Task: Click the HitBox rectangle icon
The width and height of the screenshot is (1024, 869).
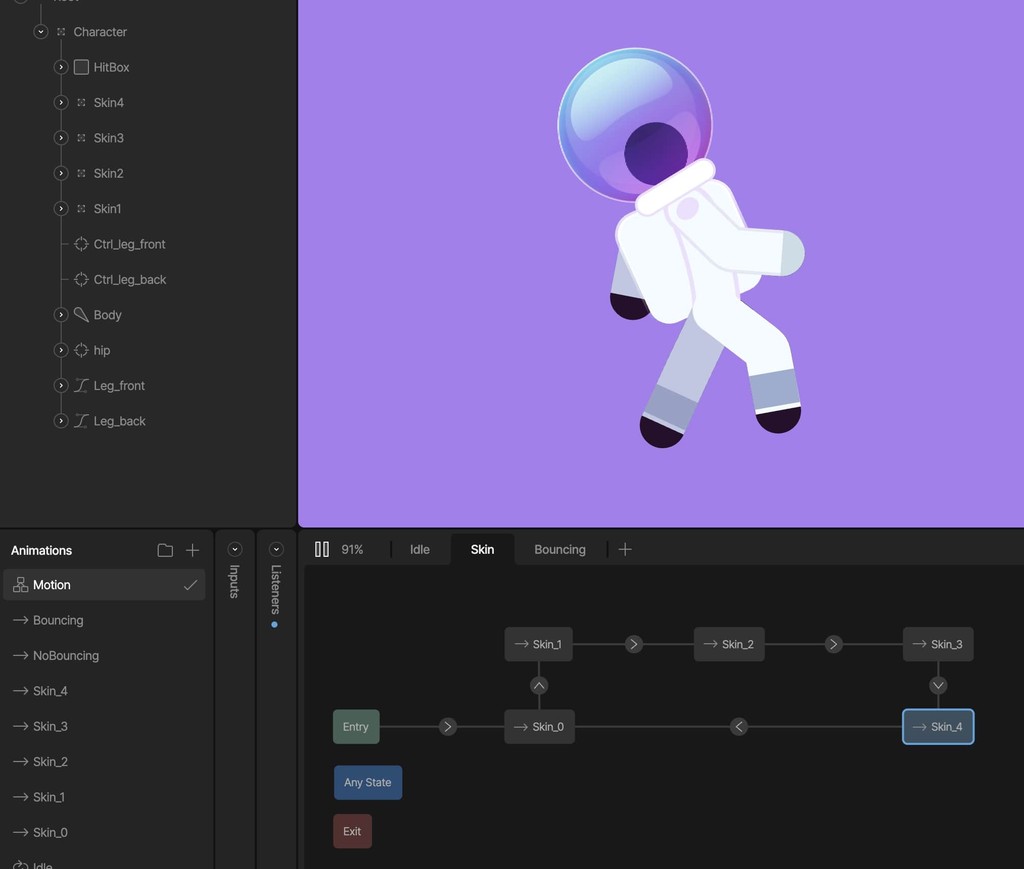Action: pyautogui.click(x=81, y=67)
